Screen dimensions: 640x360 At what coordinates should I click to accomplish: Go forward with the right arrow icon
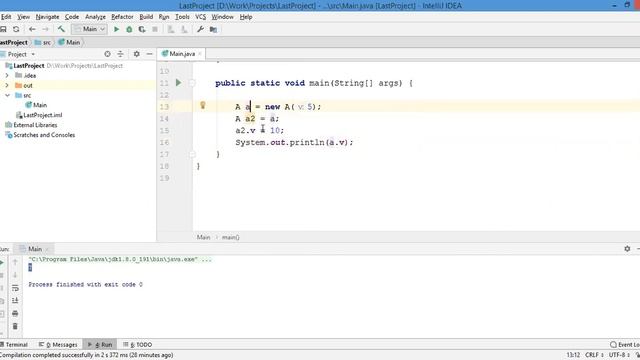click(x=45, y=29)
